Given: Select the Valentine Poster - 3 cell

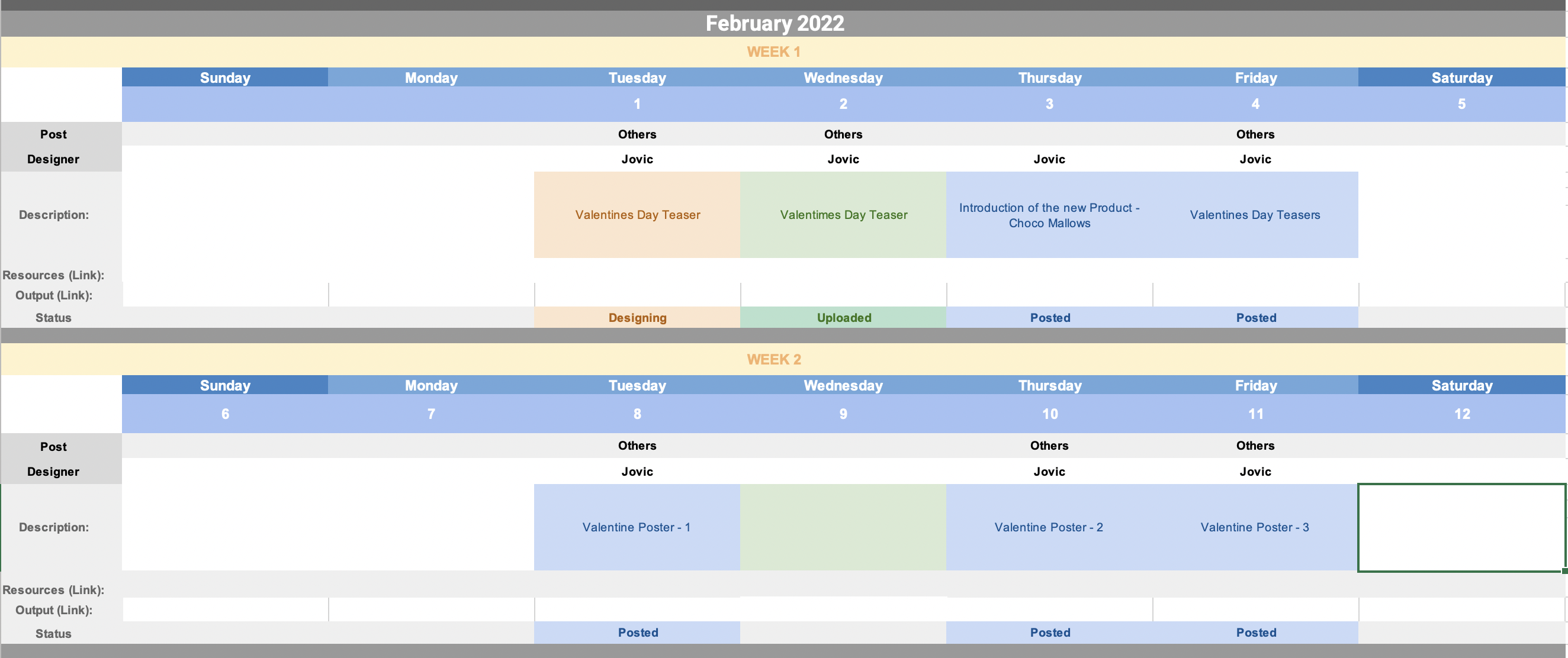Looking at the screenshot, I should pyautogui.click(x=1255, y=527).
